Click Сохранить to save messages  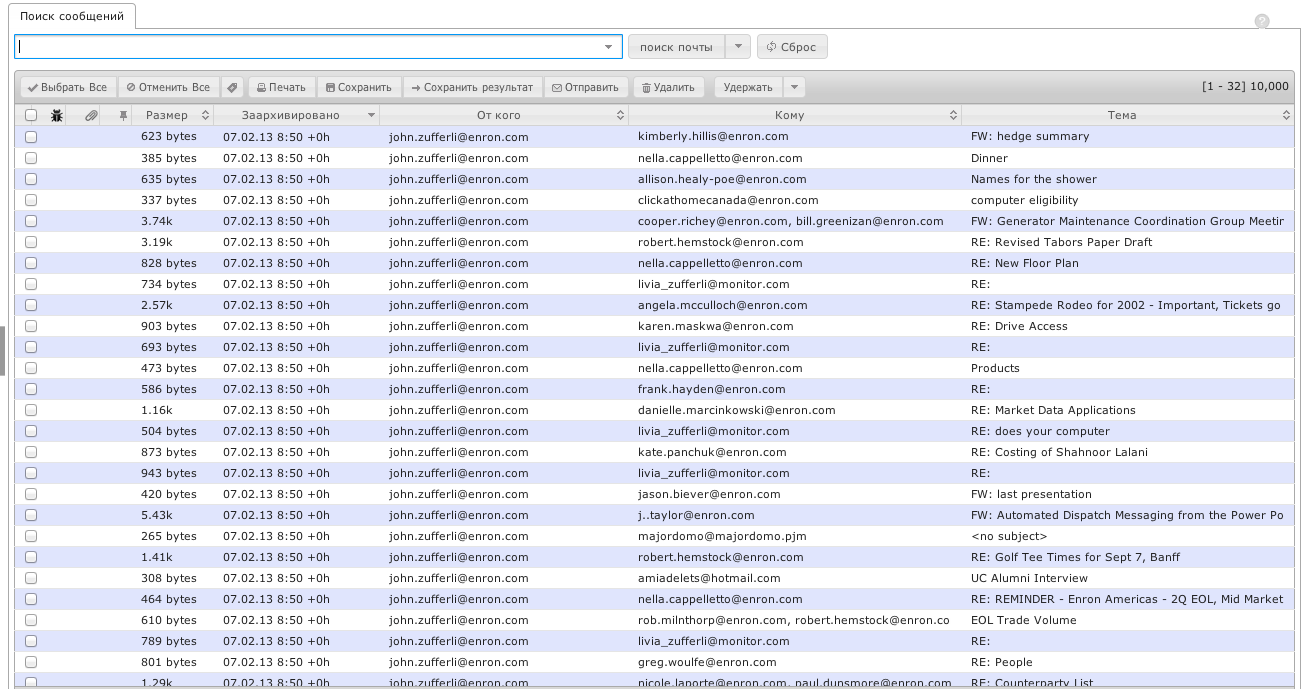click(359, 87)
